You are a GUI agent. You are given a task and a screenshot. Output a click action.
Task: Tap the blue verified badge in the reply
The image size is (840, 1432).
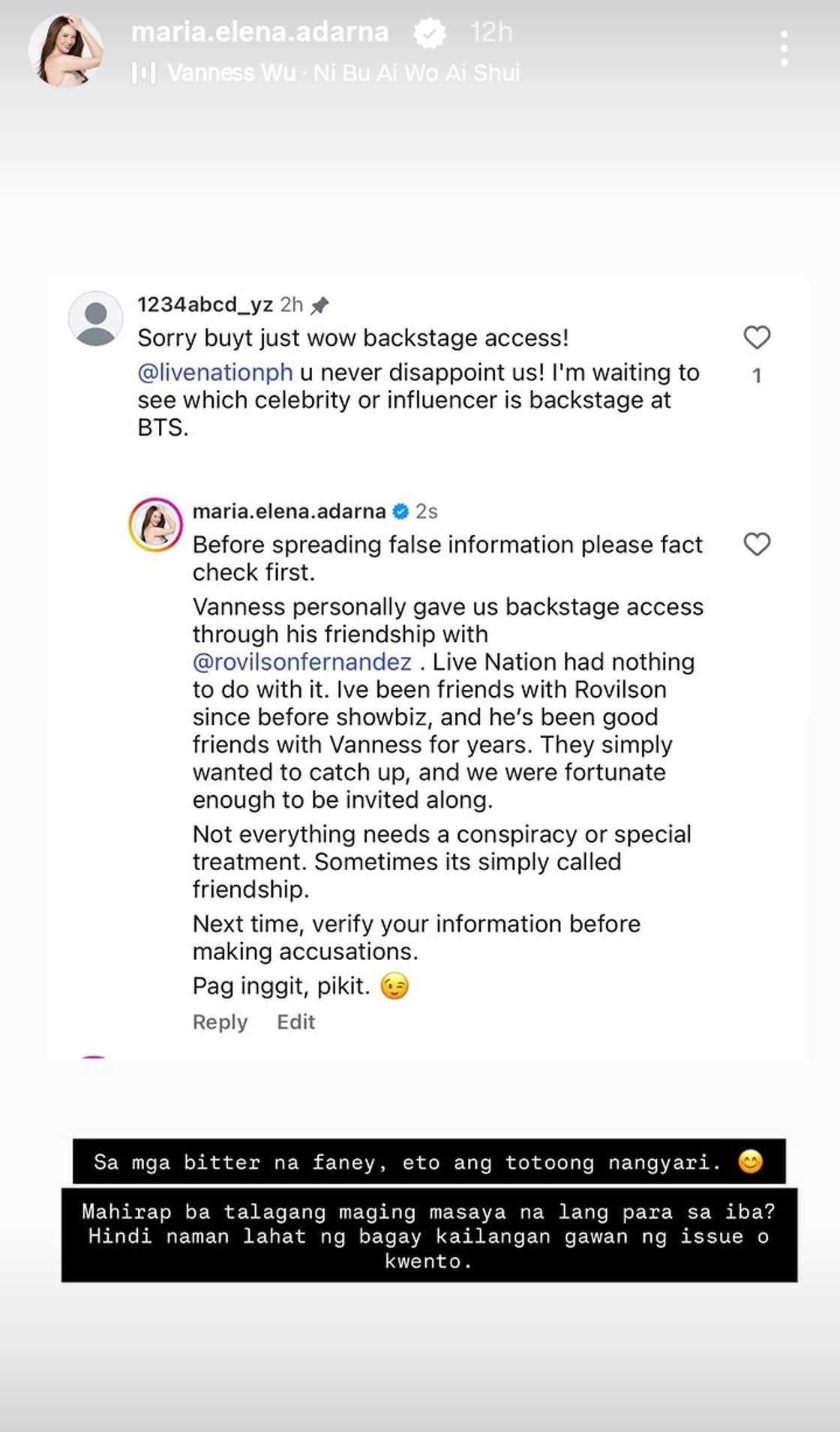401,512
